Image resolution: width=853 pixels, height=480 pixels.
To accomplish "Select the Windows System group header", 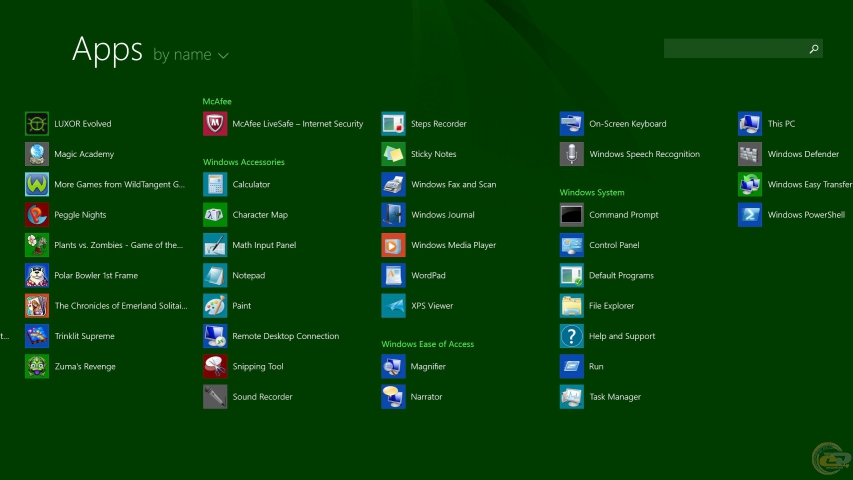I will pyautogui.click(x=592, y=192).
